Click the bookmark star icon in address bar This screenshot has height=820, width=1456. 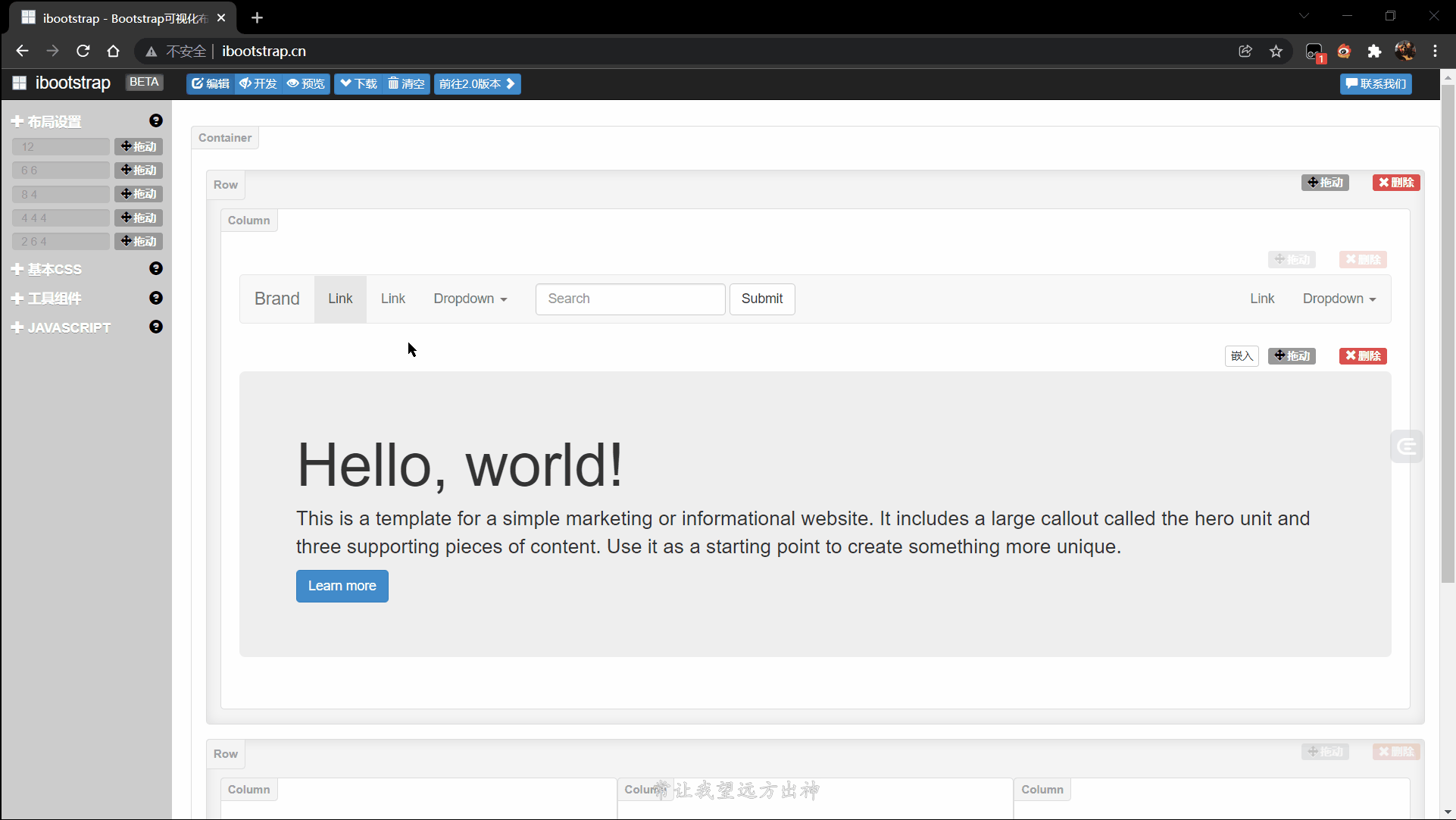(x=1276, y=52)
